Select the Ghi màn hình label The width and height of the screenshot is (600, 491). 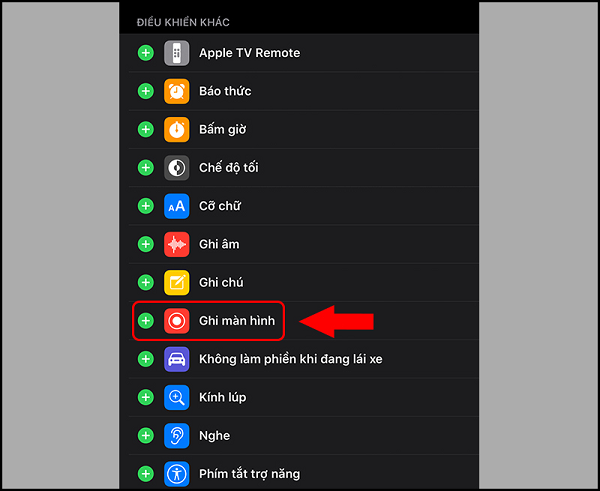coord(237,321)
